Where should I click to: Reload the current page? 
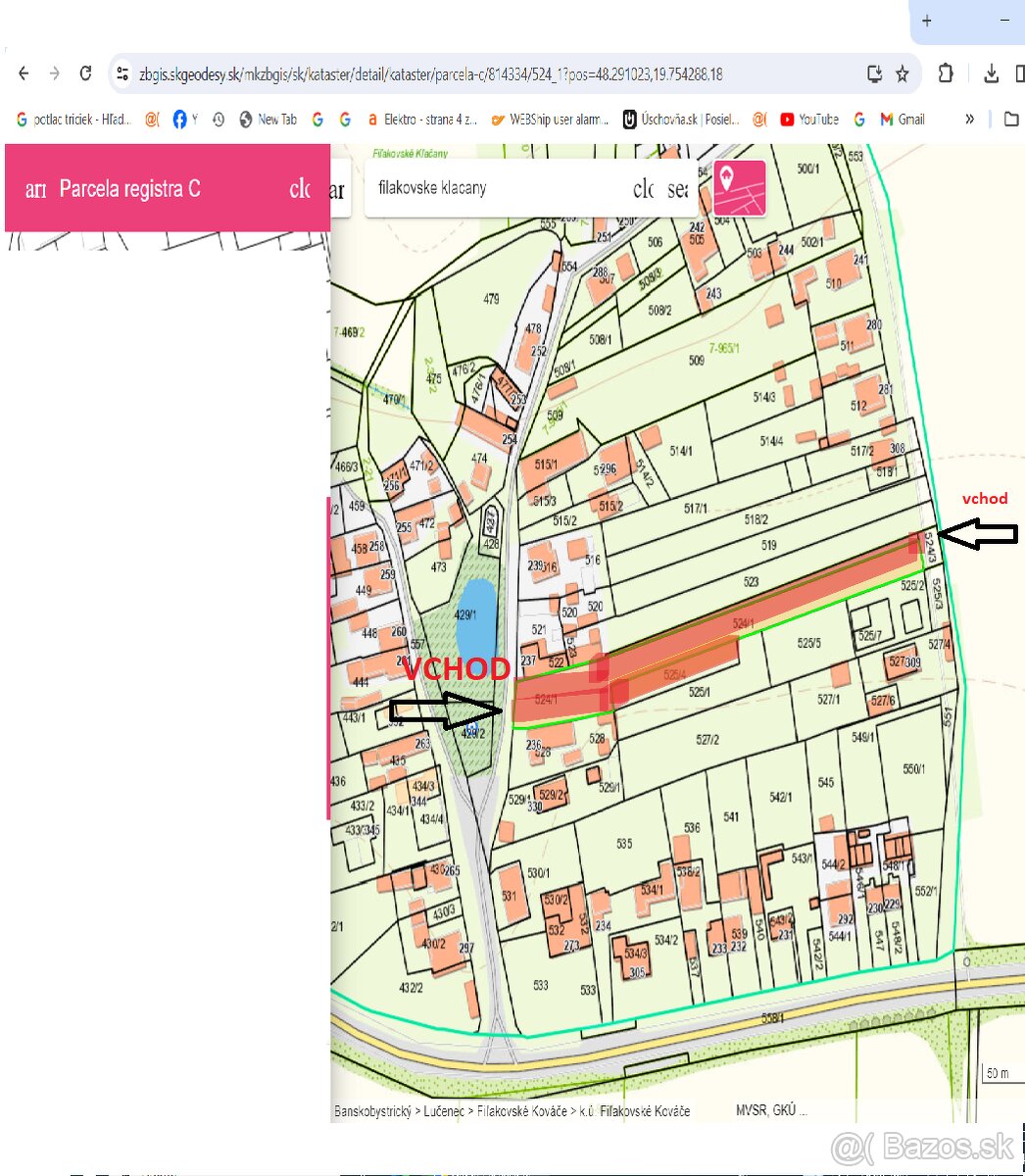85,73
